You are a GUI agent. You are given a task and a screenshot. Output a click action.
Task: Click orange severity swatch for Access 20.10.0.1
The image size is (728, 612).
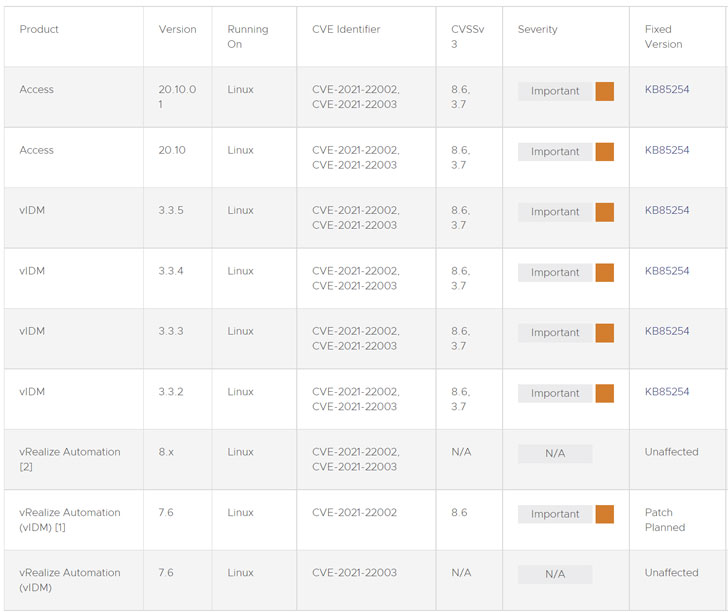[604, 91]
